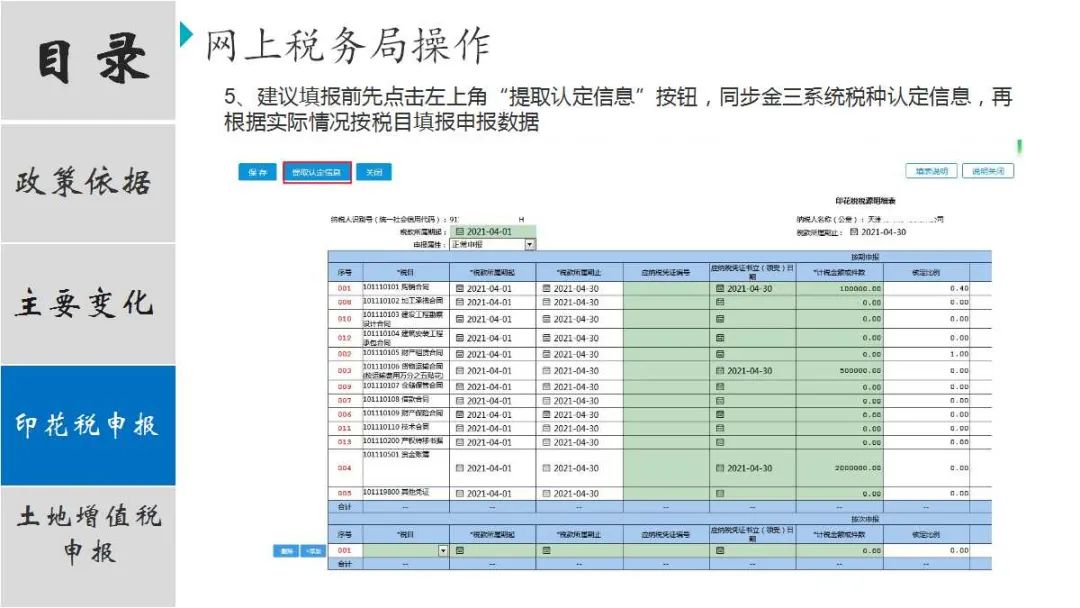This screenshot has width=1080, height=608.
Task: Open 书立日期 calendar icon in 其他凭证 row
Action: click(720, 494)
